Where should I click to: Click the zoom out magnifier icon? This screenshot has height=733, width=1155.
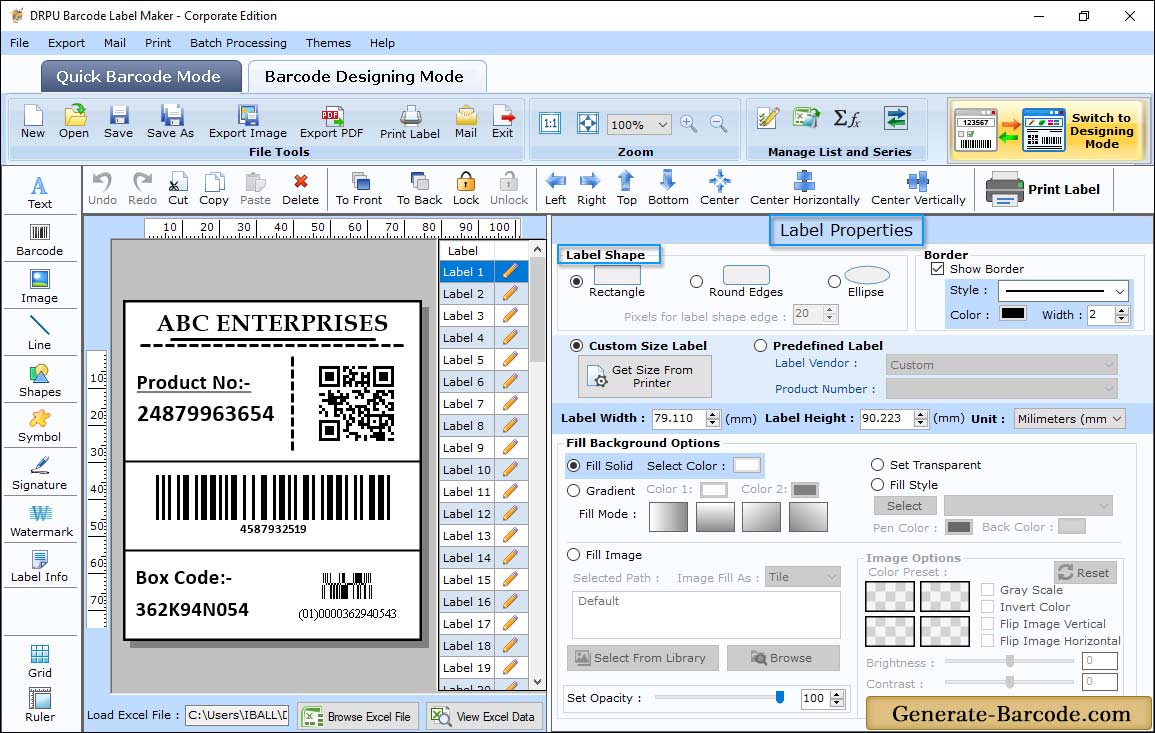(x=718, y=123)
